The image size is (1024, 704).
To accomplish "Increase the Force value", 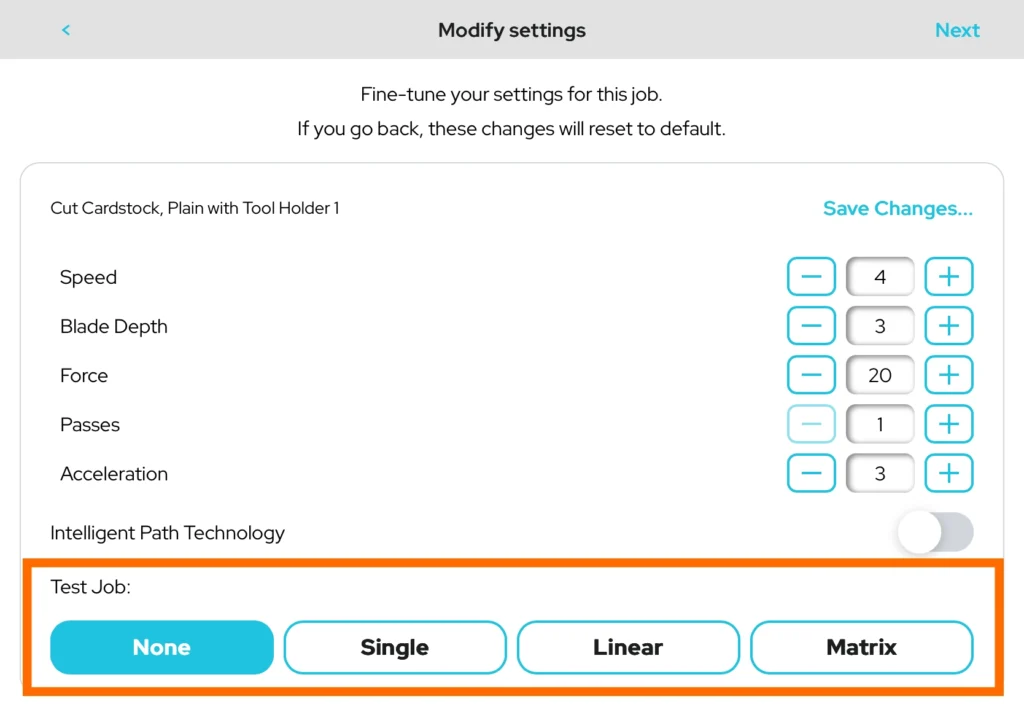I will pyautogui.click(x=948, y=375).
